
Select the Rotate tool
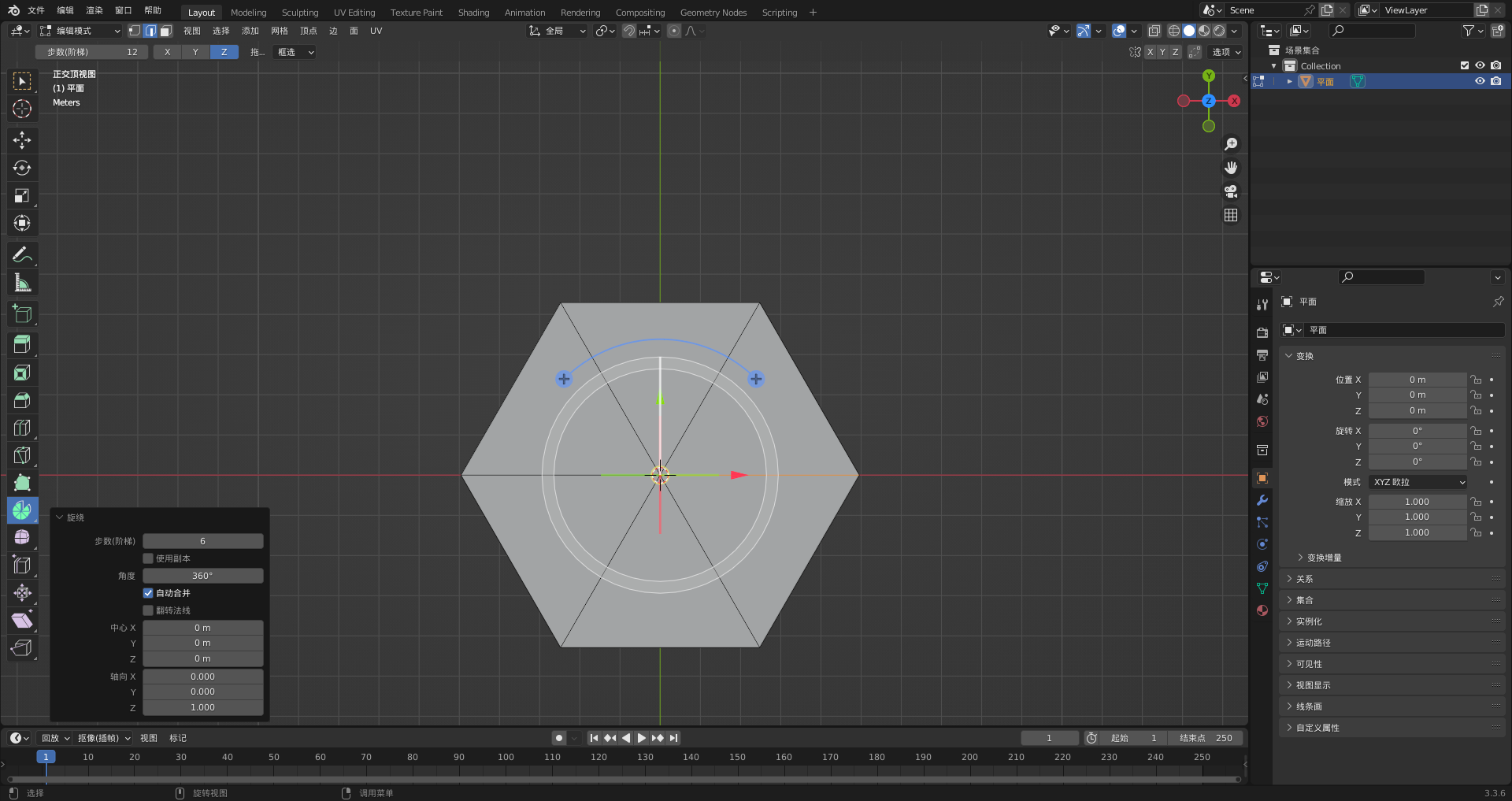pyautogui.click(x=22, y=168)
